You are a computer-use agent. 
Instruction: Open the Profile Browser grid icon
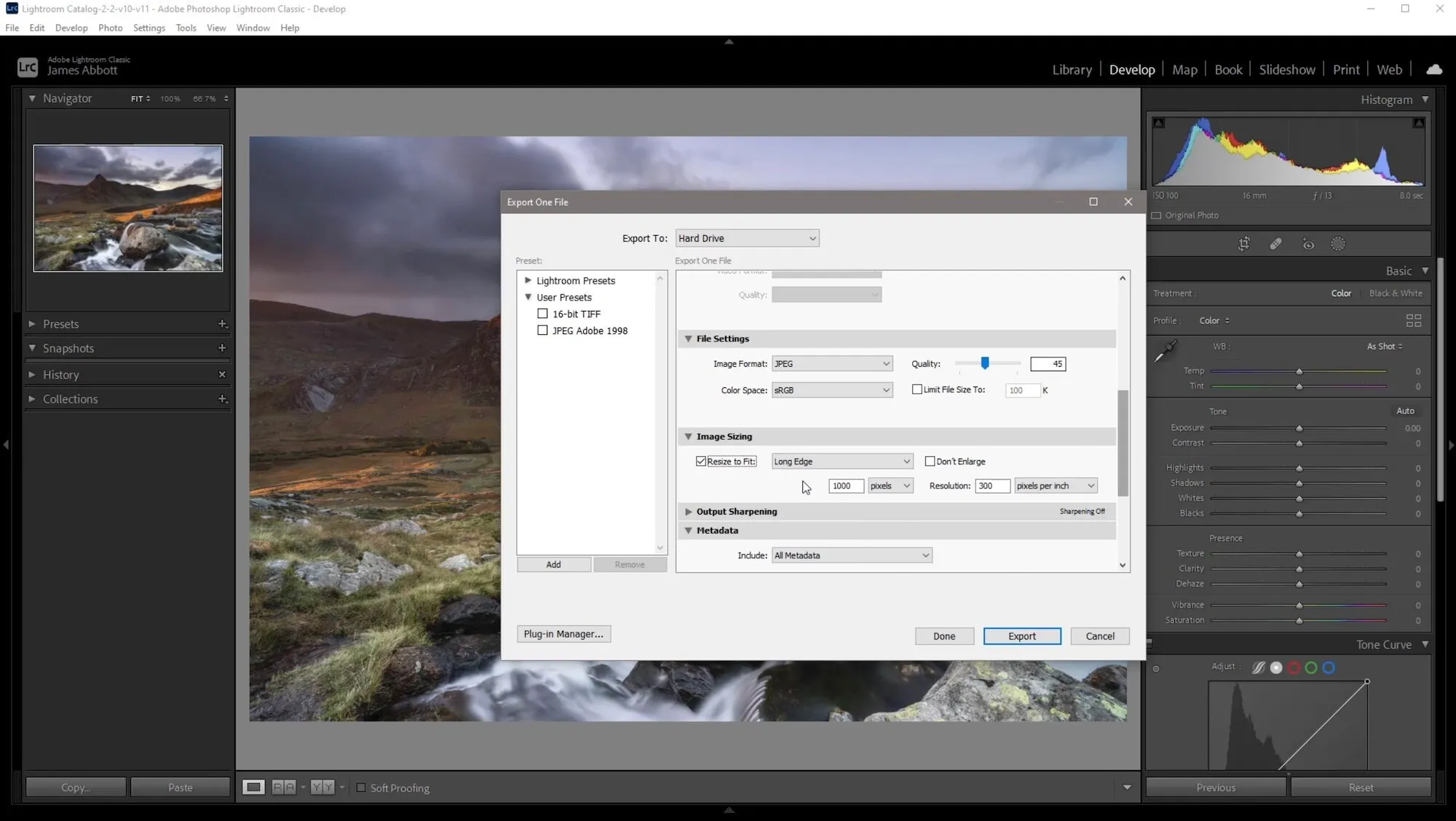coord(1414,321)
